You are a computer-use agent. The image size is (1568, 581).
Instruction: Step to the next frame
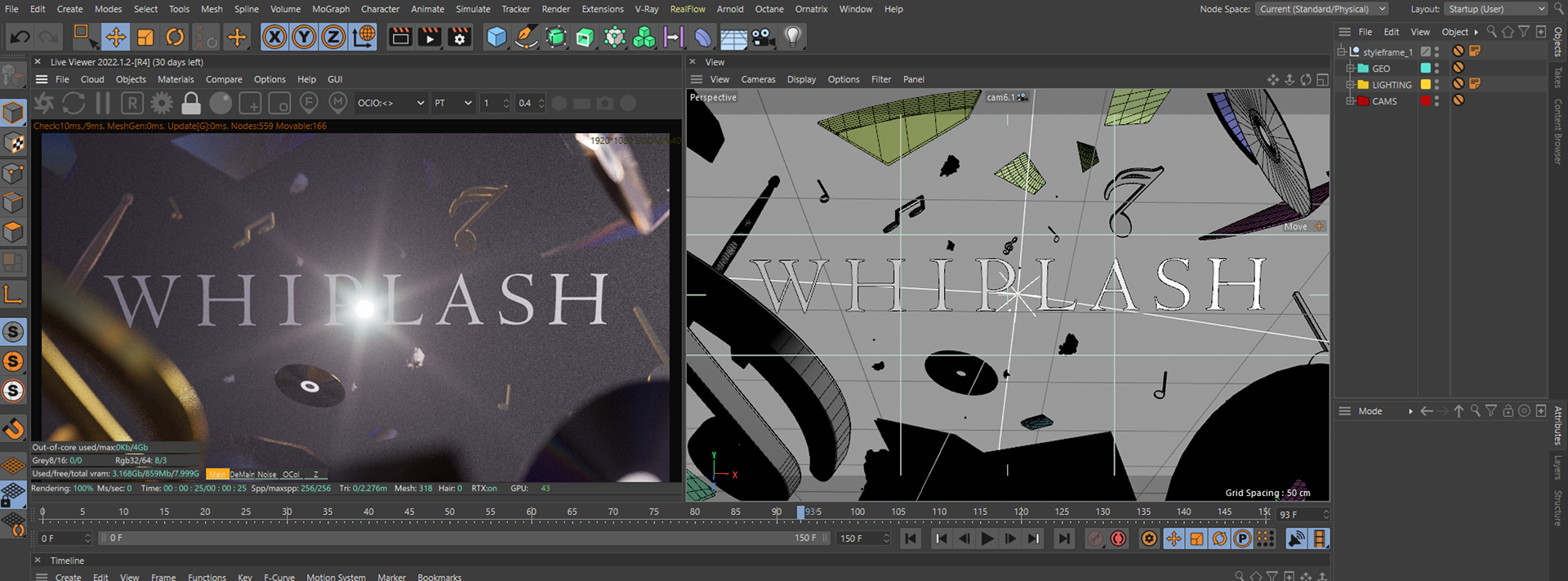tap(1009, 539)
